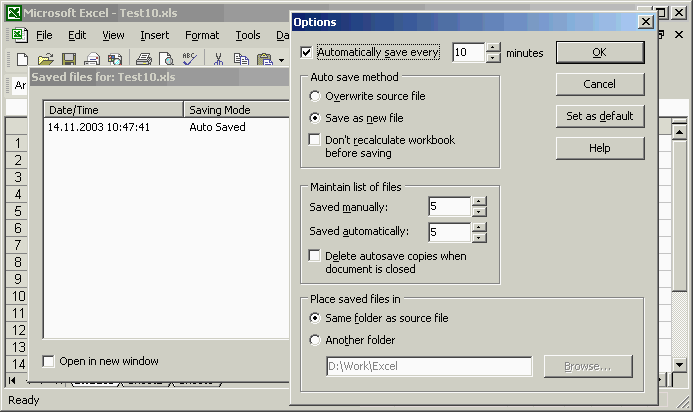Click the New workbook toolbar icon

tap(22, 58)
